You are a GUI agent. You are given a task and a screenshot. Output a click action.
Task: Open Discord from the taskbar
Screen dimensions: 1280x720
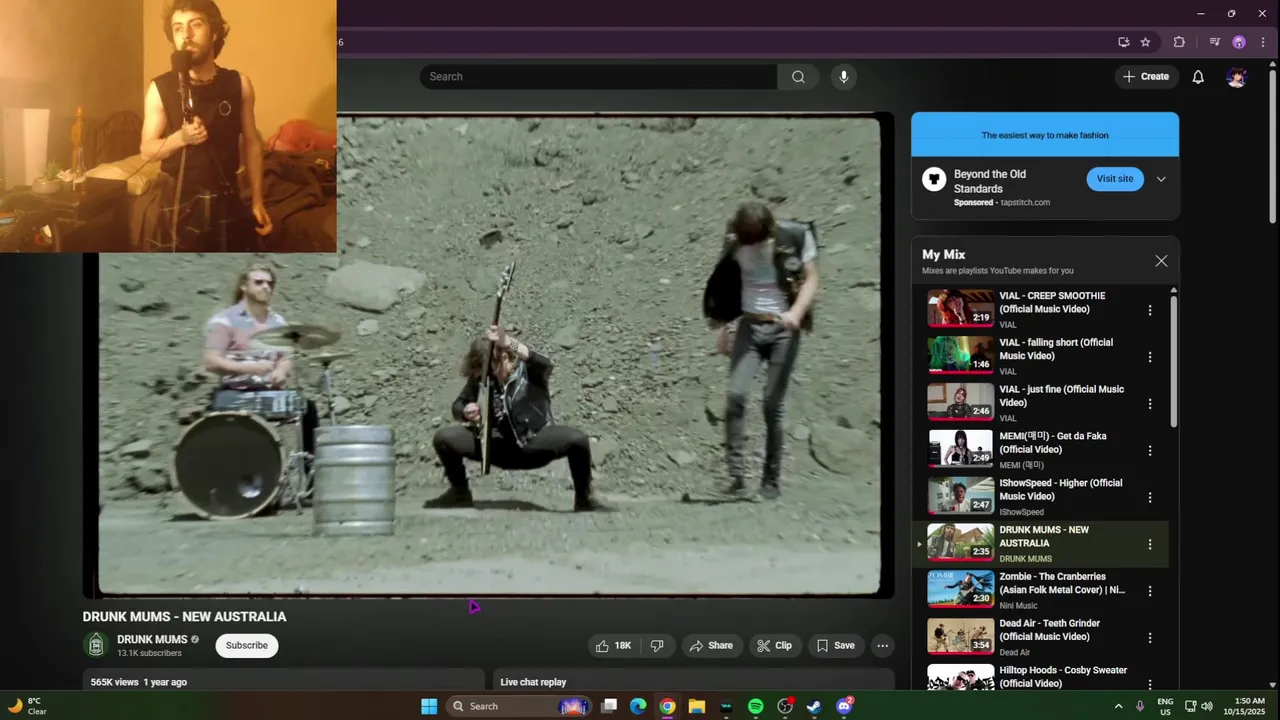[844, 706]
